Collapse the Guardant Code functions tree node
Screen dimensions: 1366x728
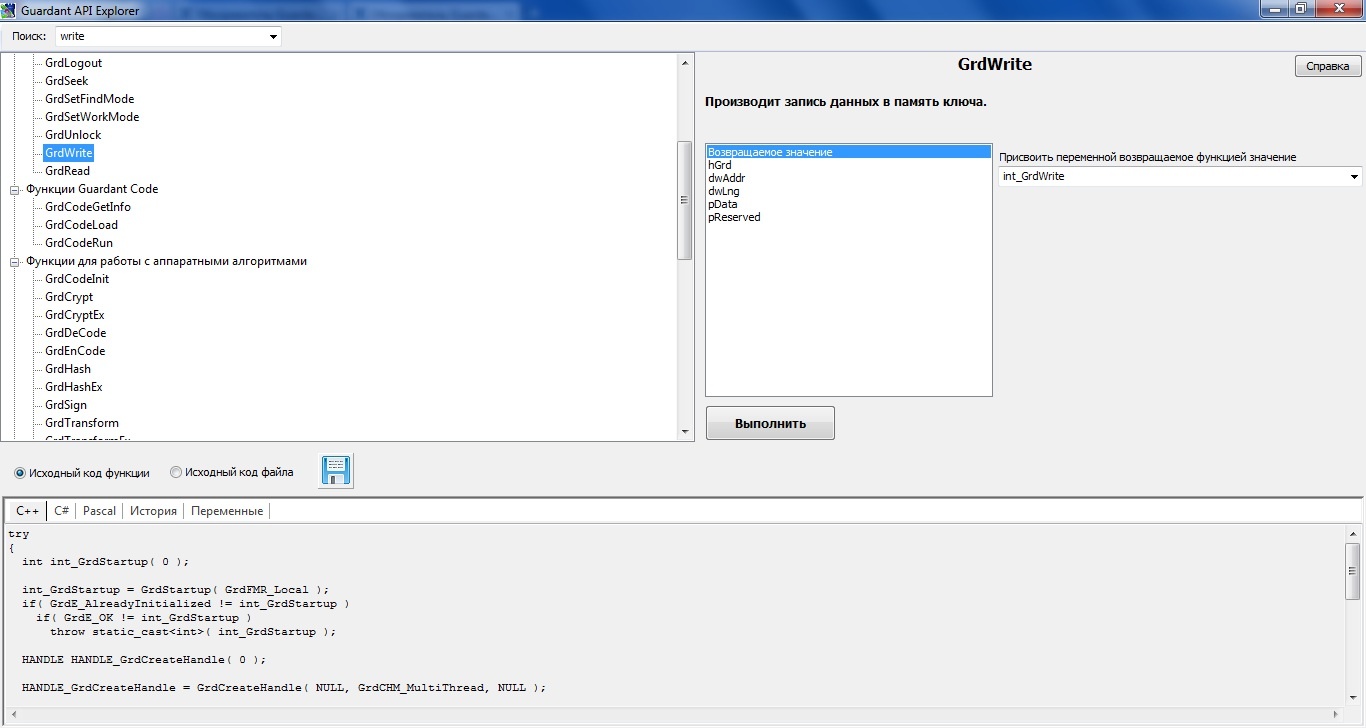[15, 190]
